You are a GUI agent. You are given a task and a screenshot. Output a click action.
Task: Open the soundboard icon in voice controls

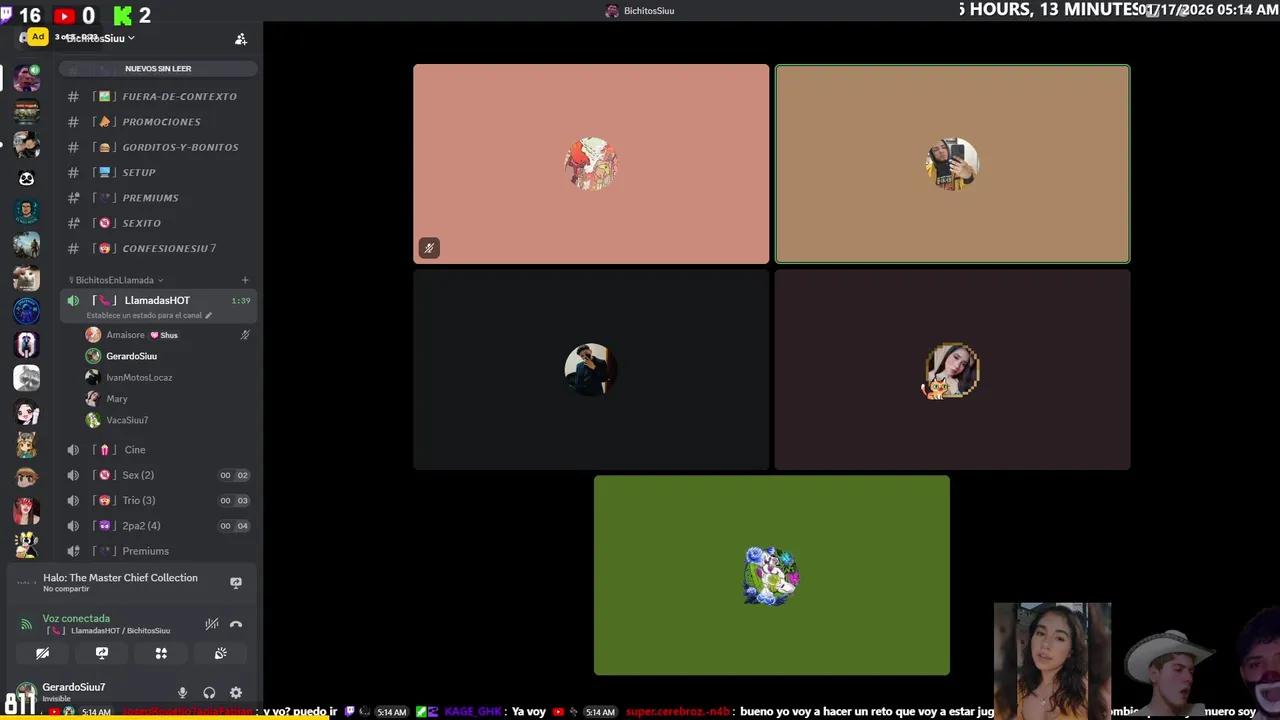point(220,653)
